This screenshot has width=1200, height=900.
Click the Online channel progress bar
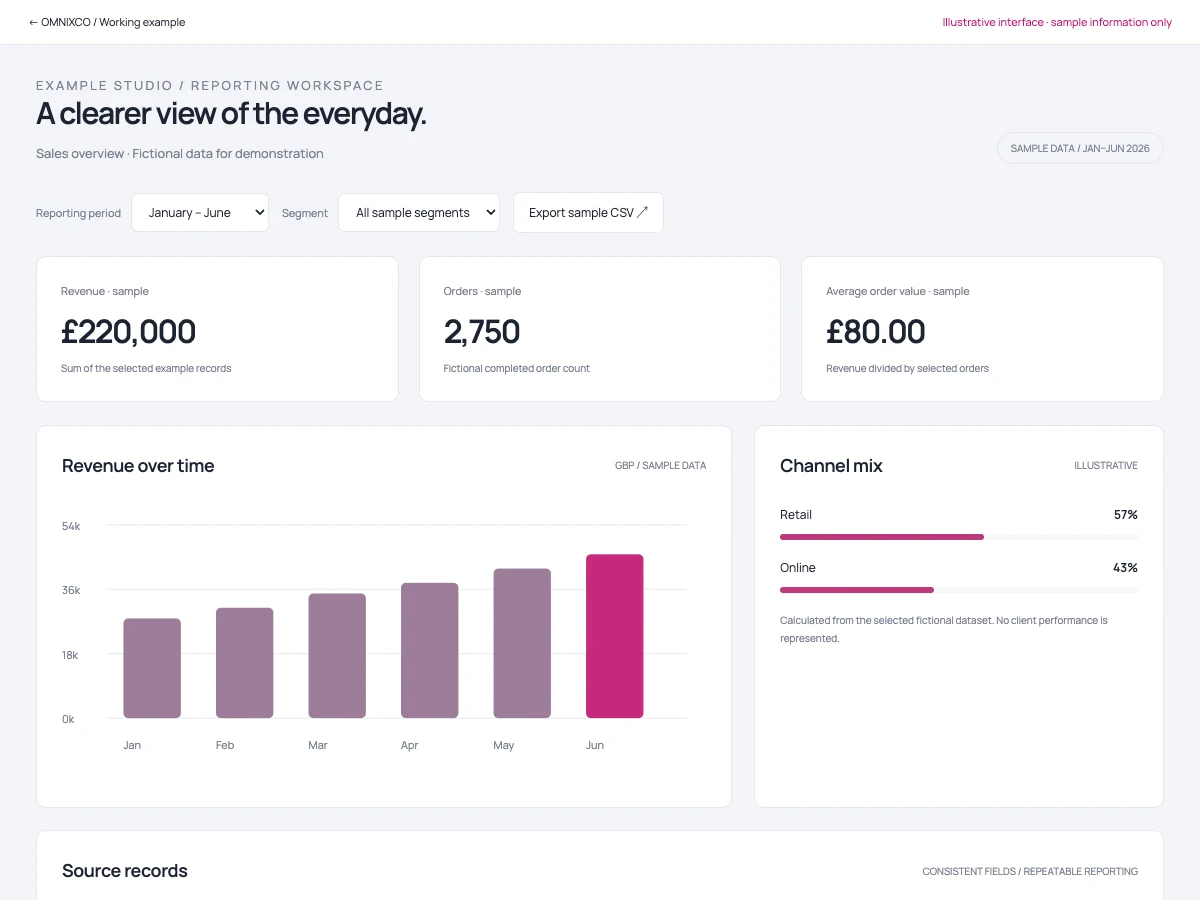959,590
